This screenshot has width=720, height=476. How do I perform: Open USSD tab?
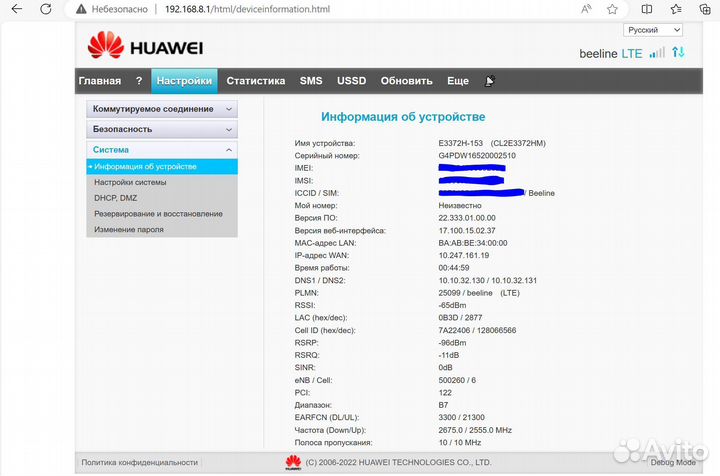click(351, 81)
